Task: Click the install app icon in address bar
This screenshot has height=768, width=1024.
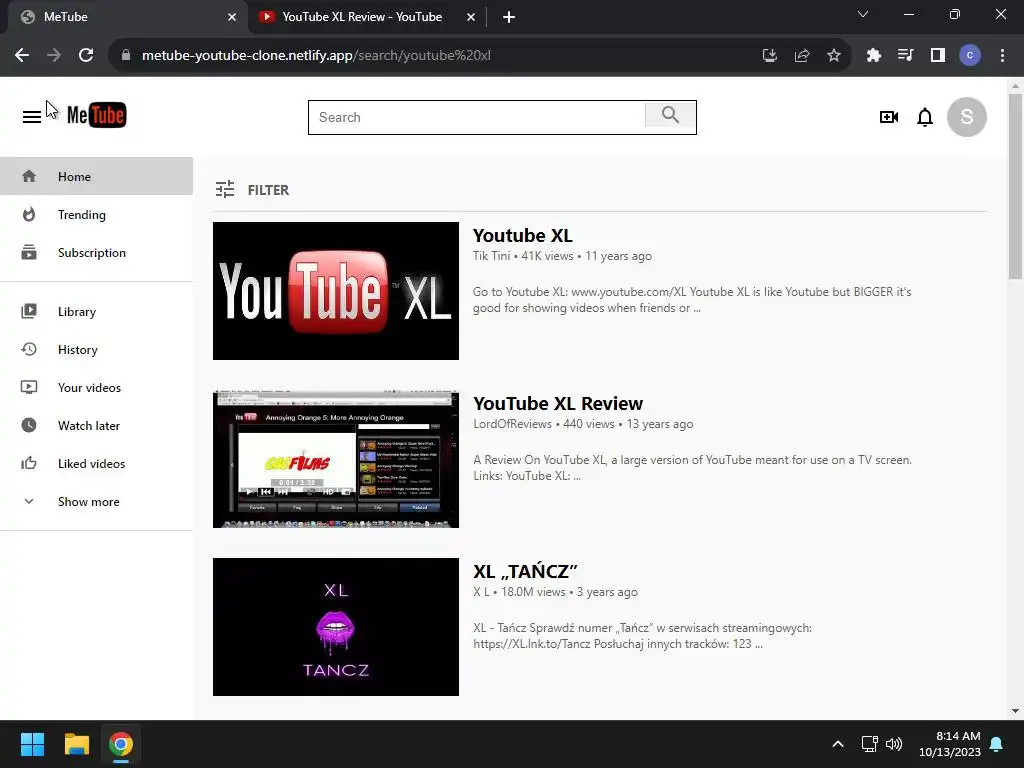Action: tap(770, 56)
